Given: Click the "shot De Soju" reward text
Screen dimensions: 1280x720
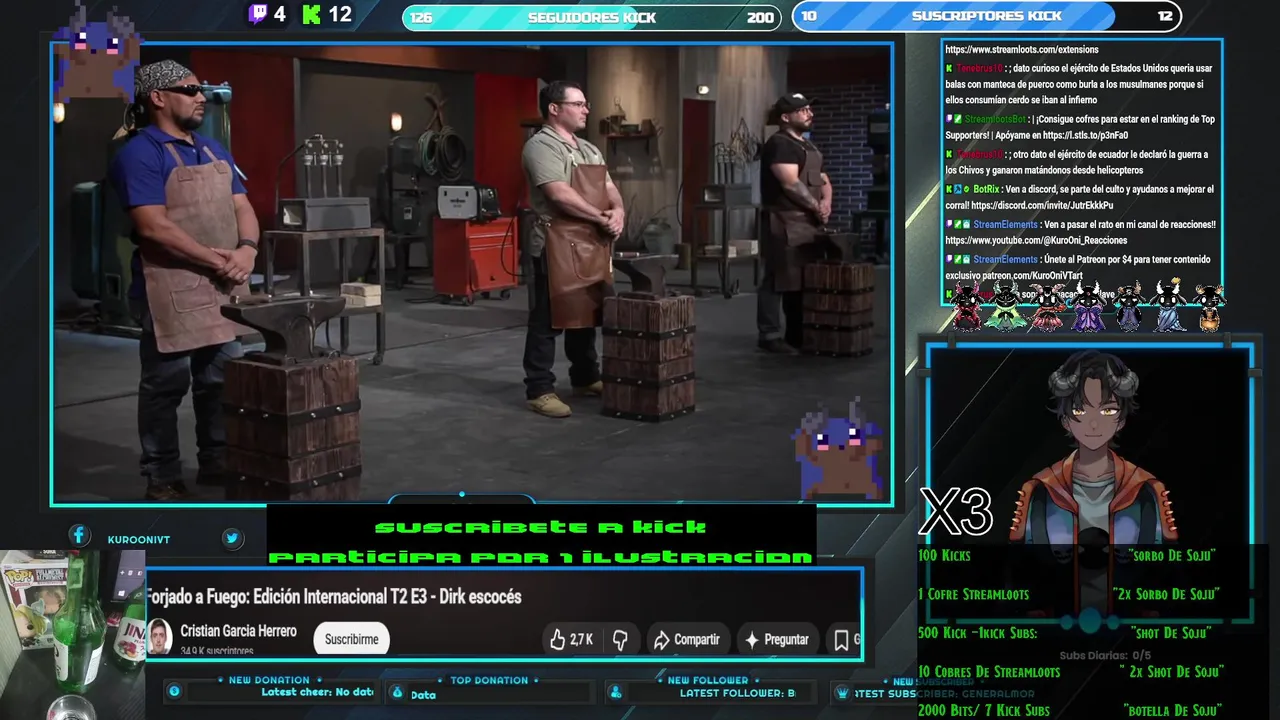Looking at the screenshot, I should 1170,633.
